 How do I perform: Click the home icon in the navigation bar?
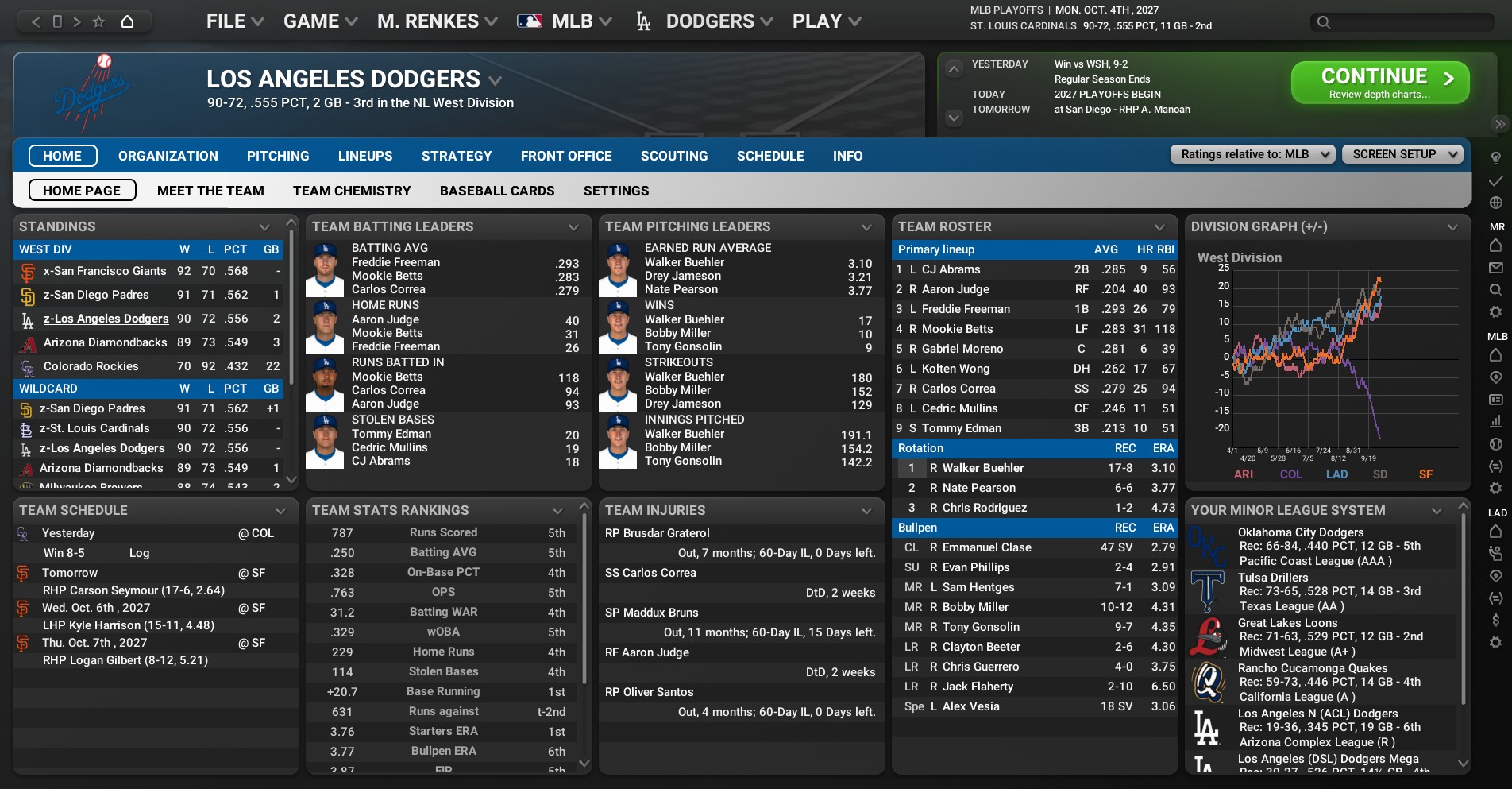click(127, 21)
